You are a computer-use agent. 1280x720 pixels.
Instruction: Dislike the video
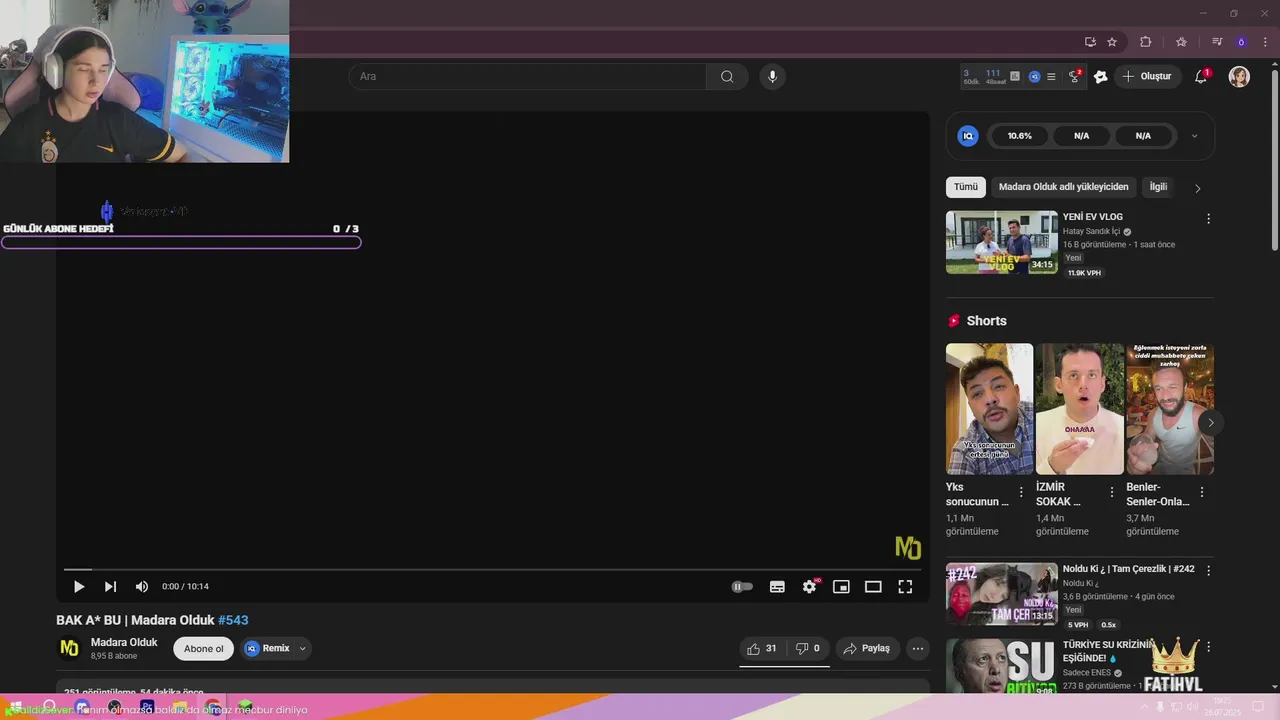coord(808,648)
